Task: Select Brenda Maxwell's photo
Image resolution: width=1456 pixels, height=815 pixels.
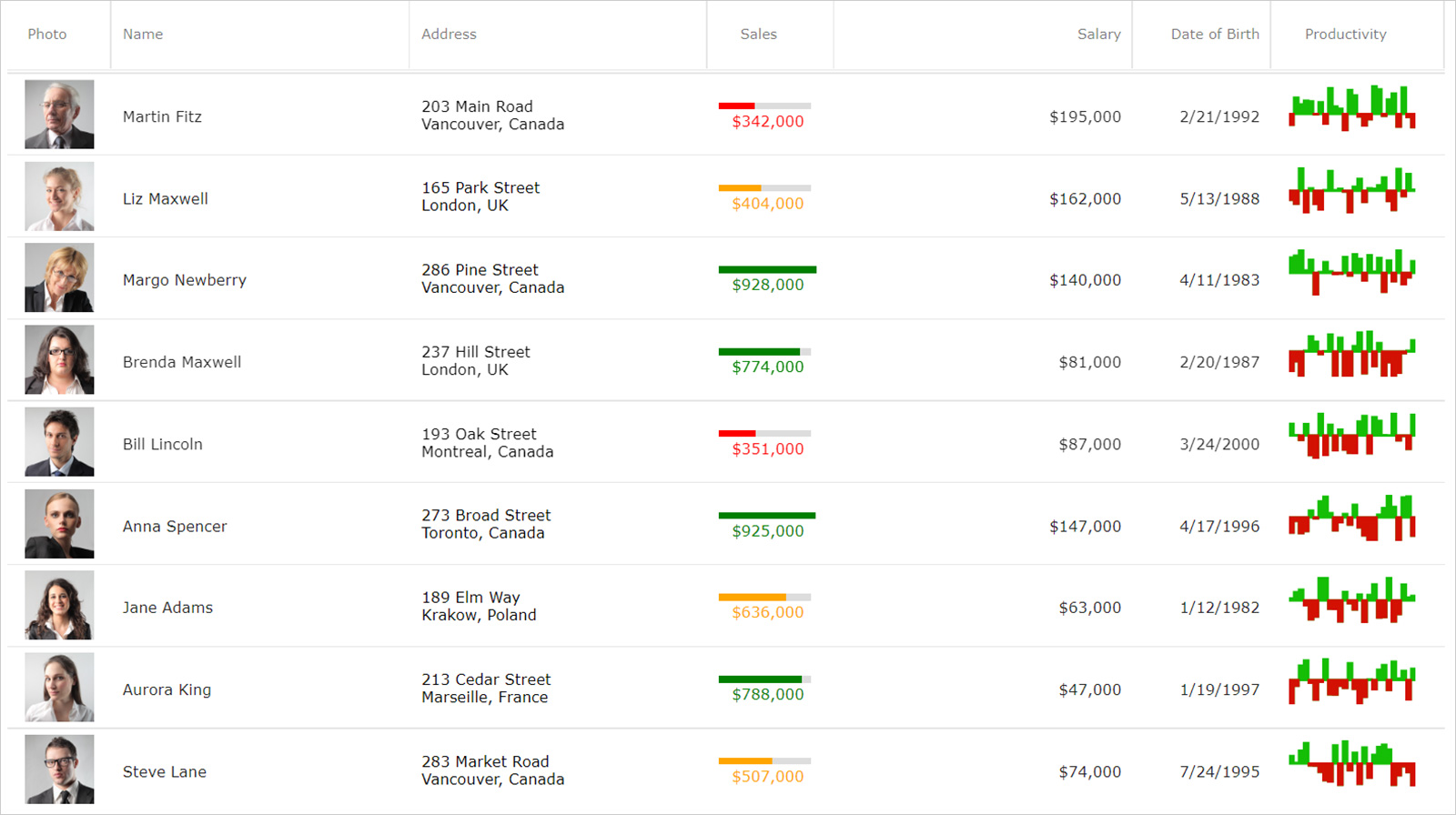Action: [59, 360]
